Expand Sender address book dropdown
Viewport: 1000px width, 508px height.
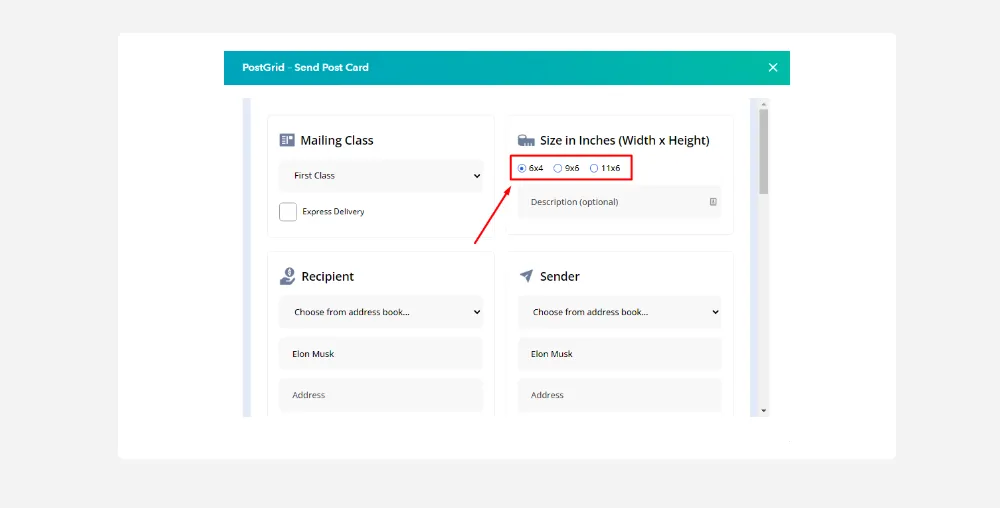pos(619,312)
